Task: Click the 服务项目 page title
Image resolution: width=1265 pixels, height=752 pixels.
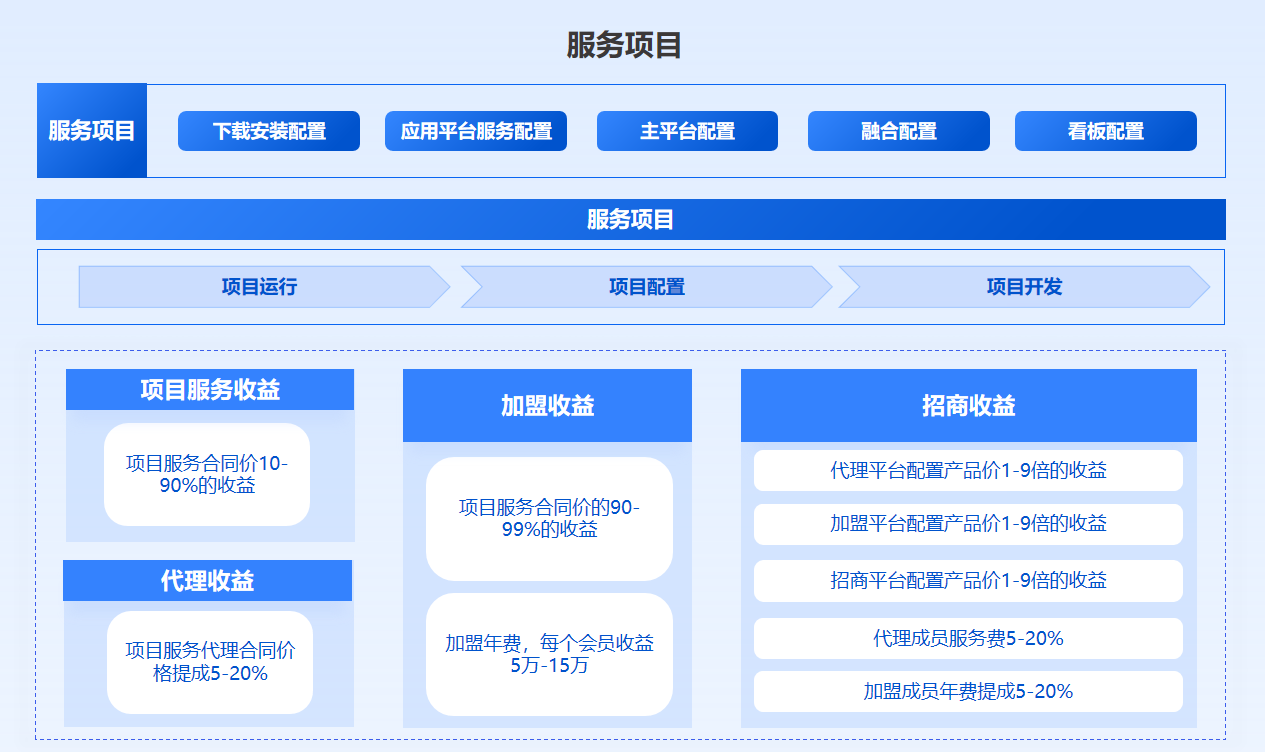Action: pos(624,45)
